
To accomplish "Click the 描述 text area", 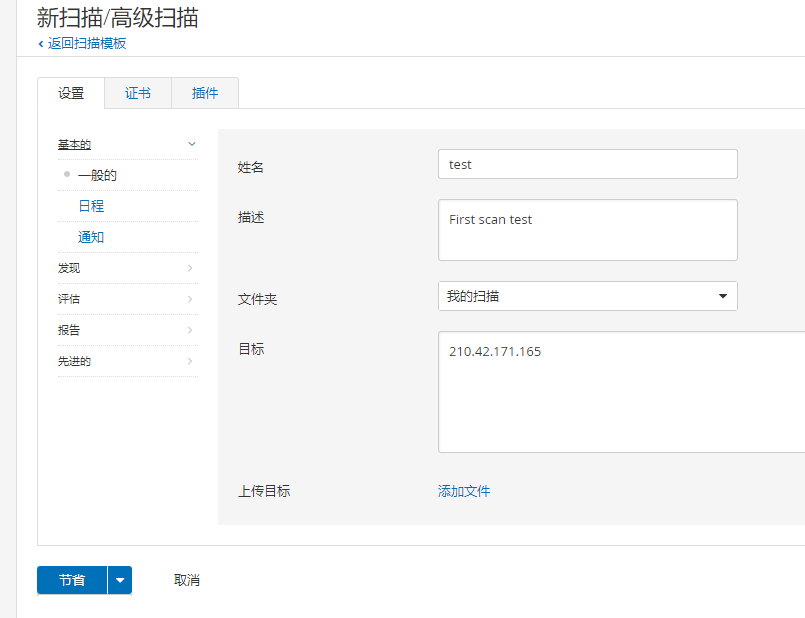I will pyautogui.click(x=587, y=230).
